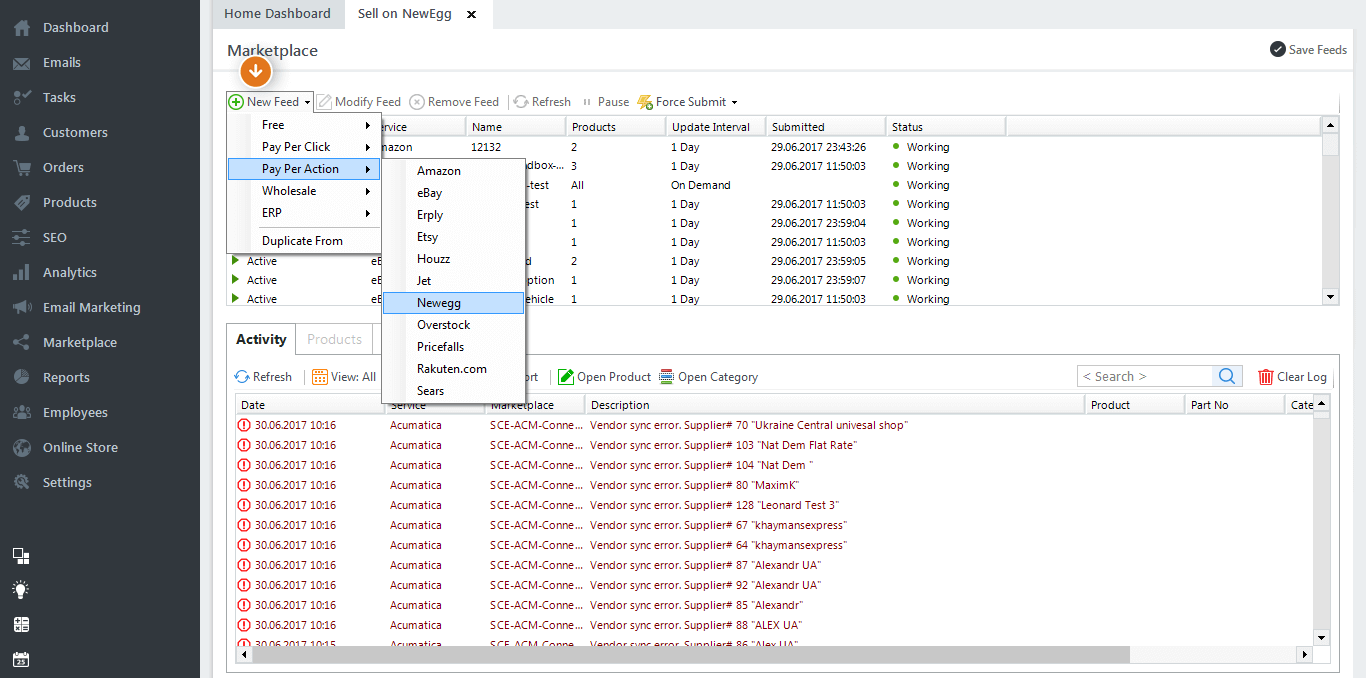Click the Products tag icon
Image resolution: width=1366 pixels, height=678 pixels.
click(21, 203)
